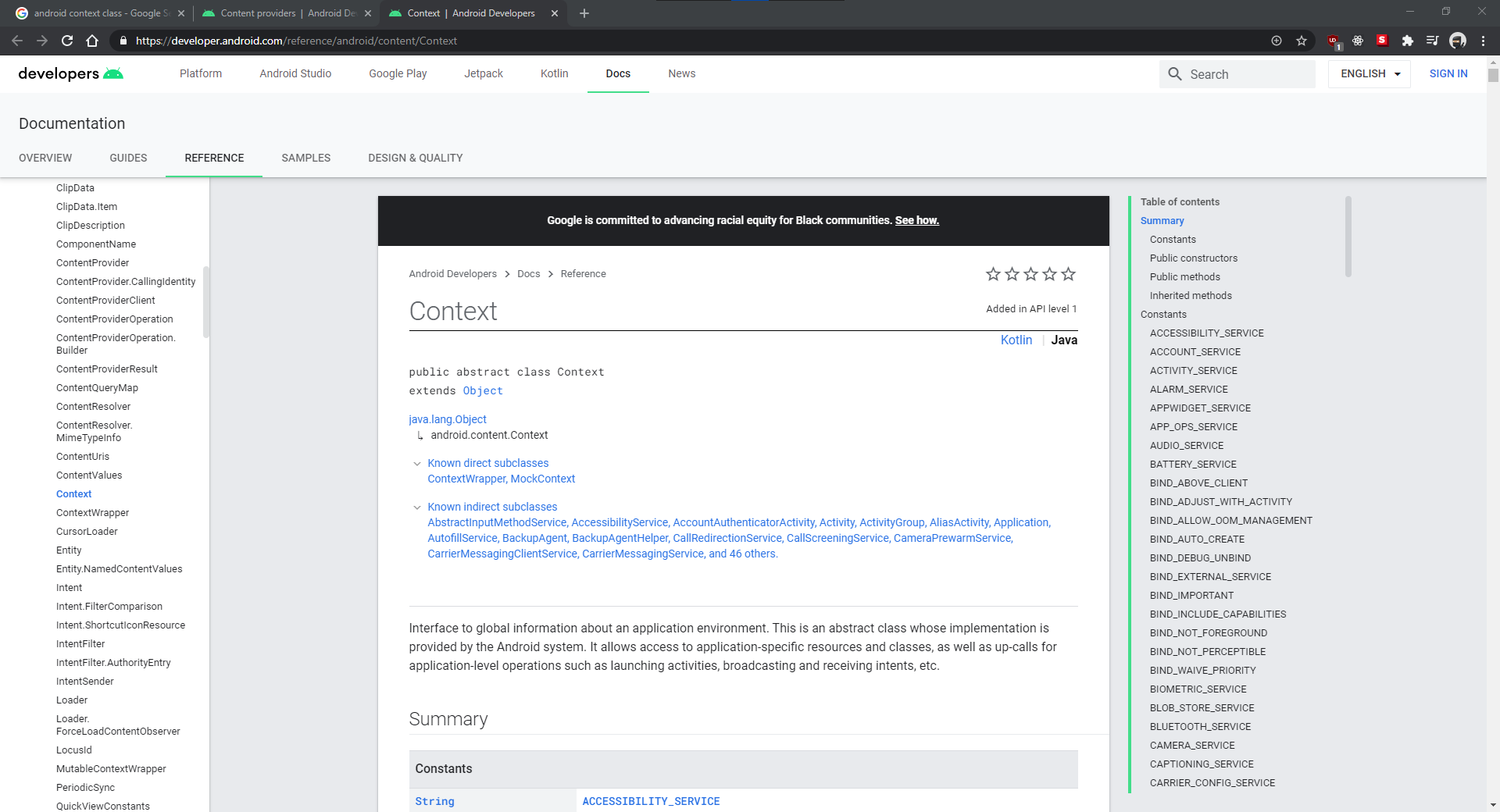Viewport: 1500px width, 812px height.
Task: Switch documentation language to Kotlin
Action: tap(1016, 340)
